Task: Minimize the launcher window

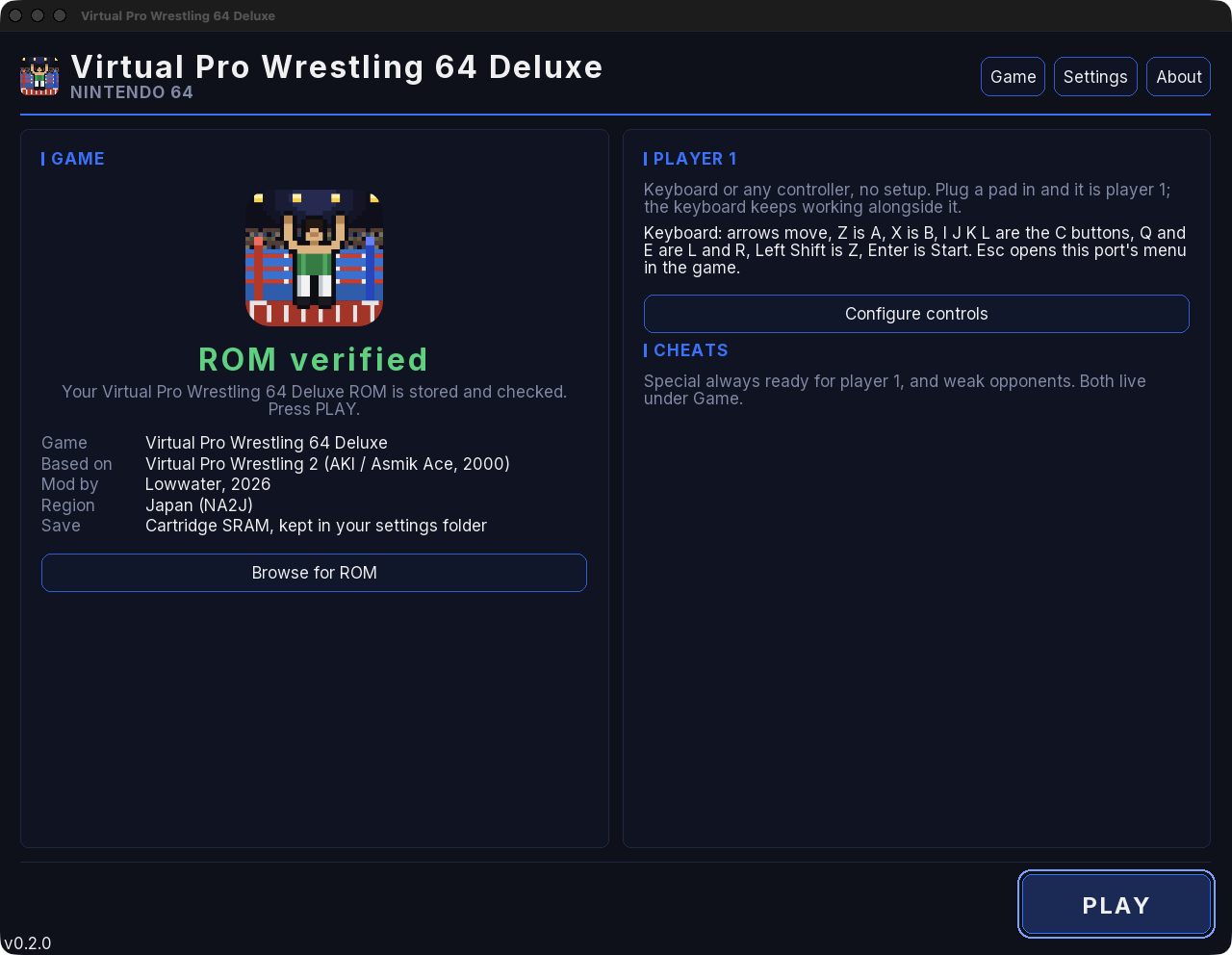Action: (38, 15)
